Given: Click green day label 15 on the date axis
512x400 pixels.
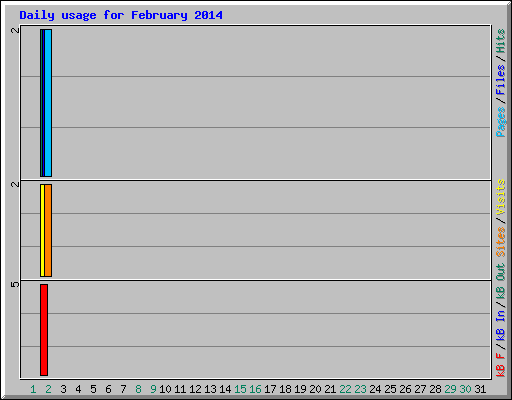Looking at the screenshot, I should [x=240, y=389].
